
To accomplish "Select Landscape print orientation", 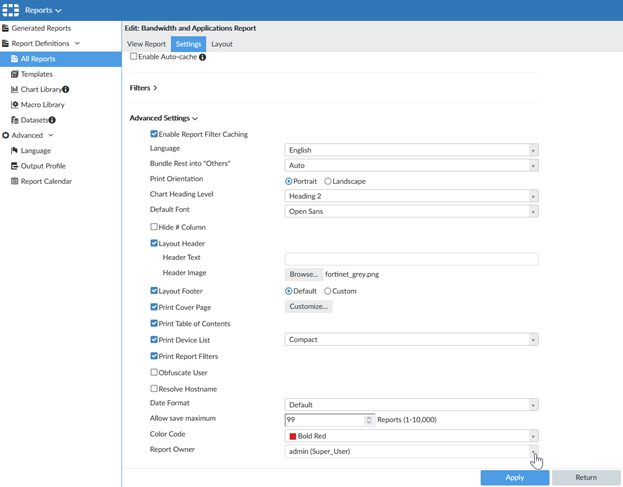I will (328, 181).
